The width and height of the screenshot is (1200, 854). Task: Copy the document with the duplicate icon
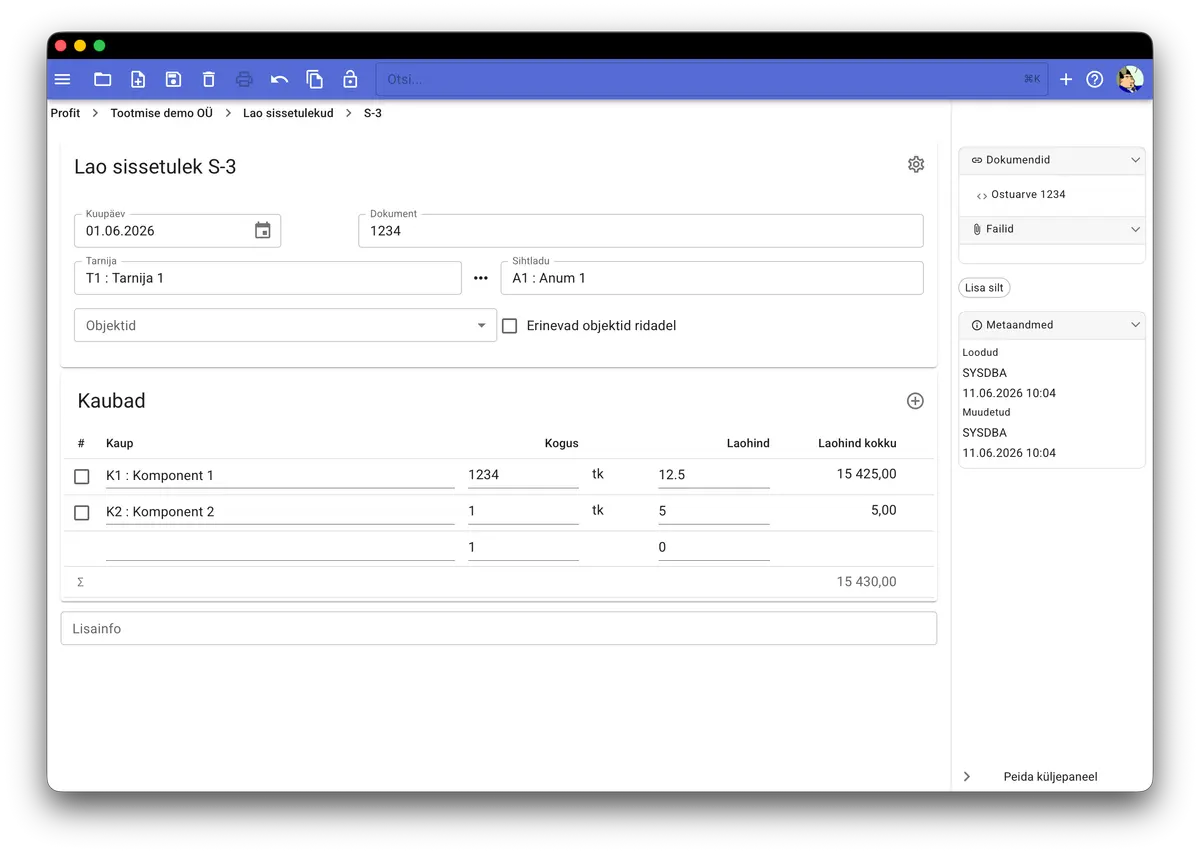[314, 79]
